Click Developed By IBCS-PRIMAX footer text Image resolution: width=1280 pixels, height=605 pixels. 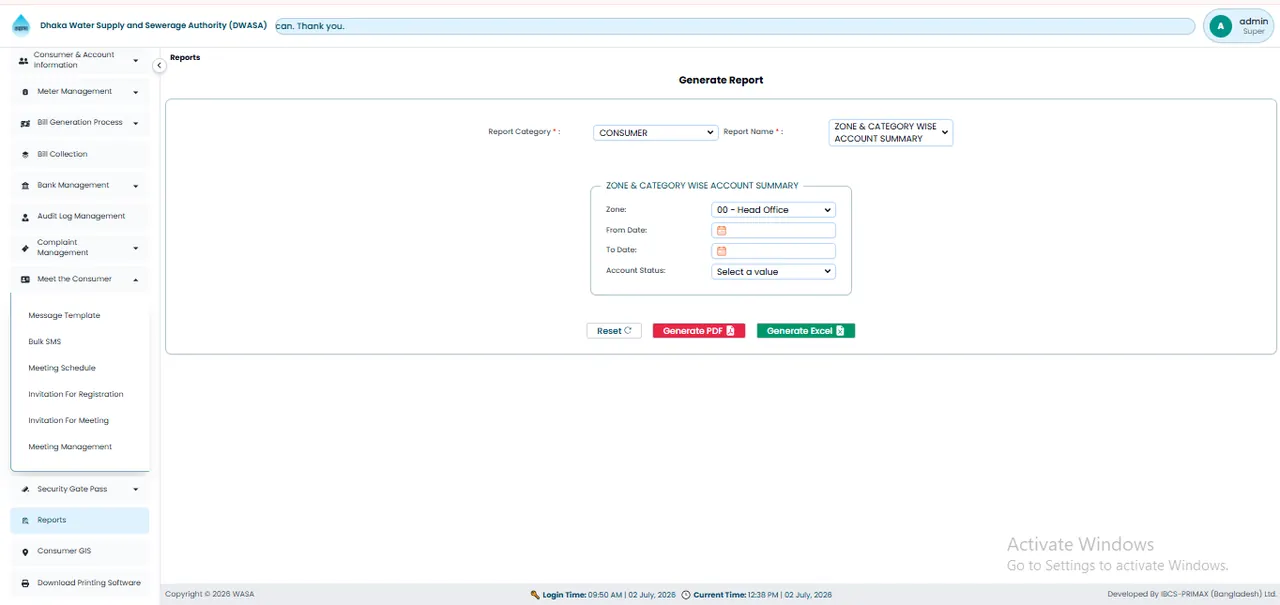(1192, 595)
